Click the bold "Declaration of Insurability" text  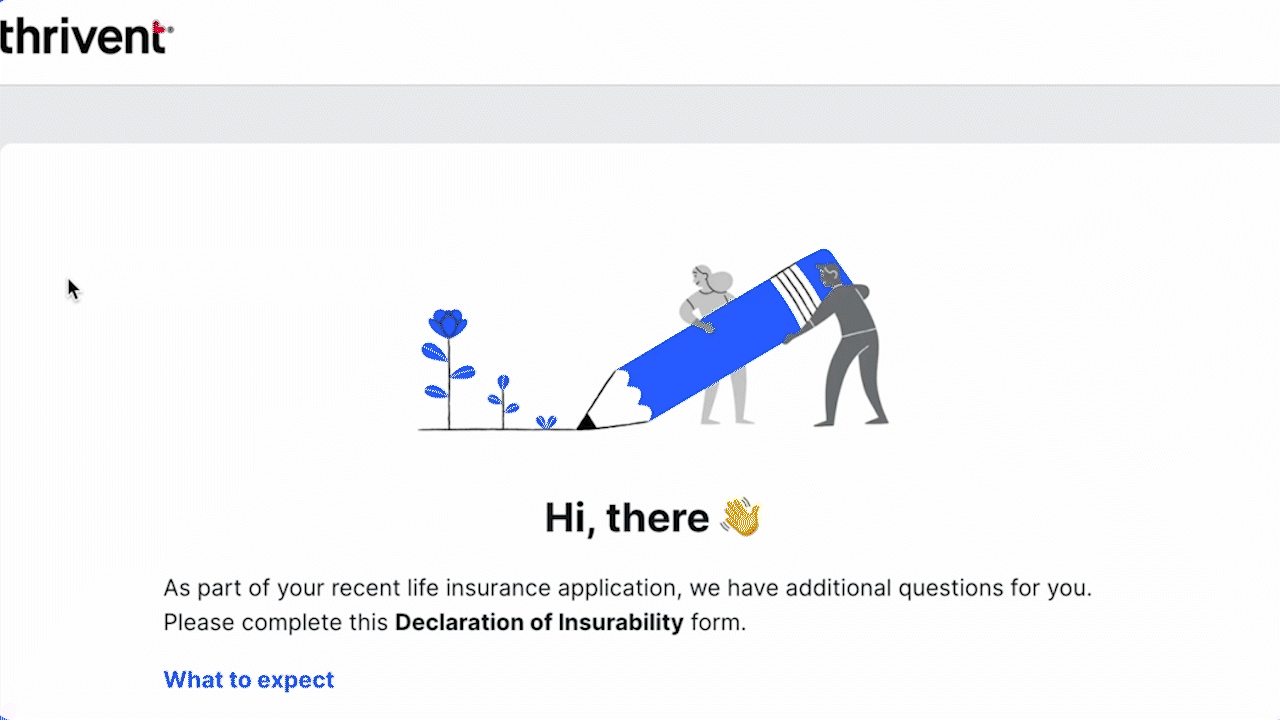point(539,622)
